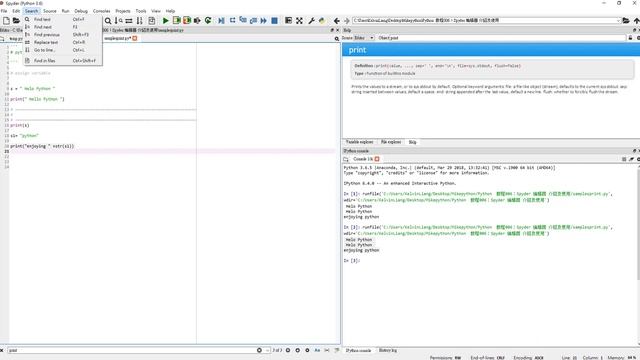The height and width of the screenshot is (360, 640).
Task: Click the New file toolbar icon
Action: click(6, 20)
